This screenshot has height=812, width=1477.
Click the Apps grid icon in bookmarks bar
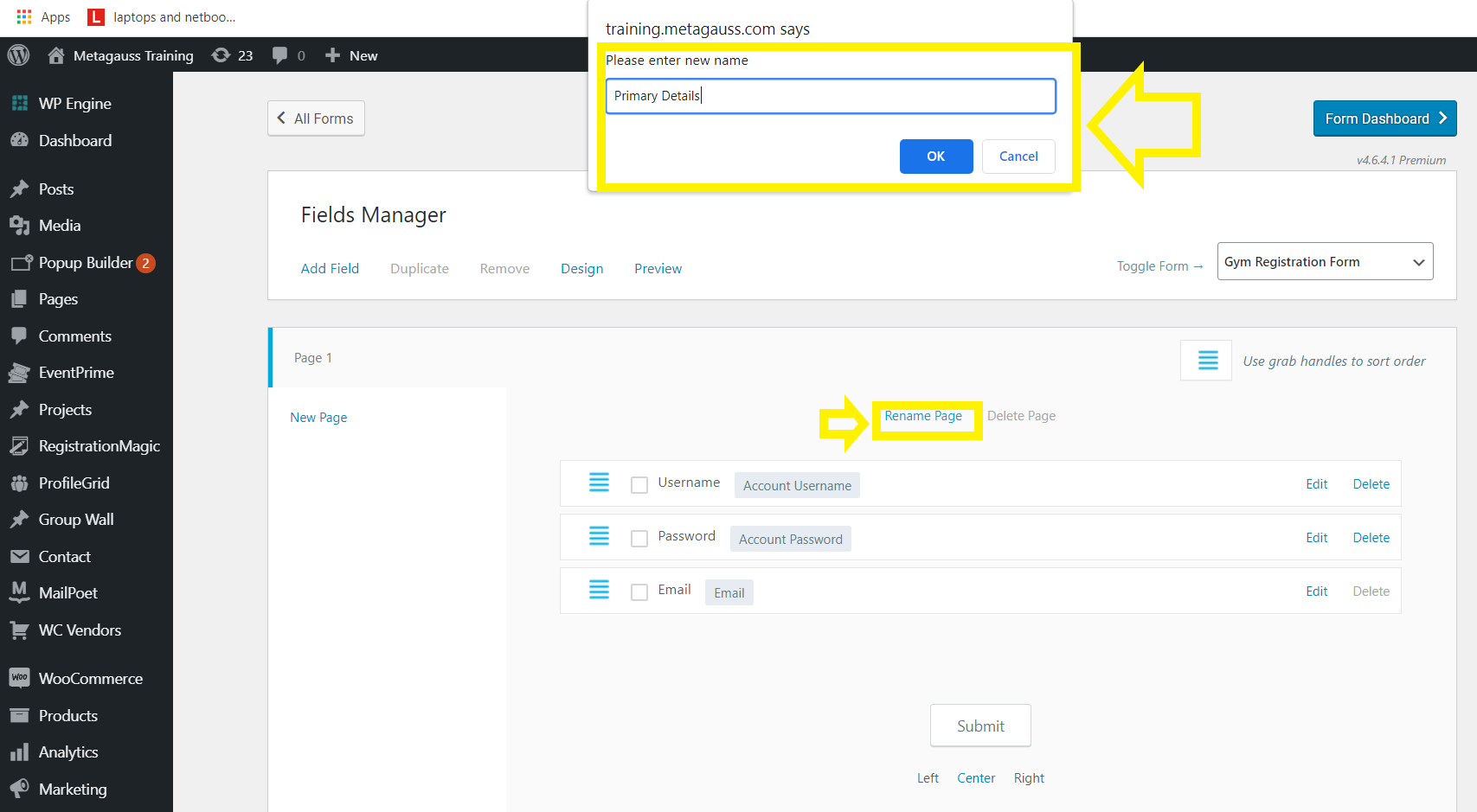pos(24,16)
